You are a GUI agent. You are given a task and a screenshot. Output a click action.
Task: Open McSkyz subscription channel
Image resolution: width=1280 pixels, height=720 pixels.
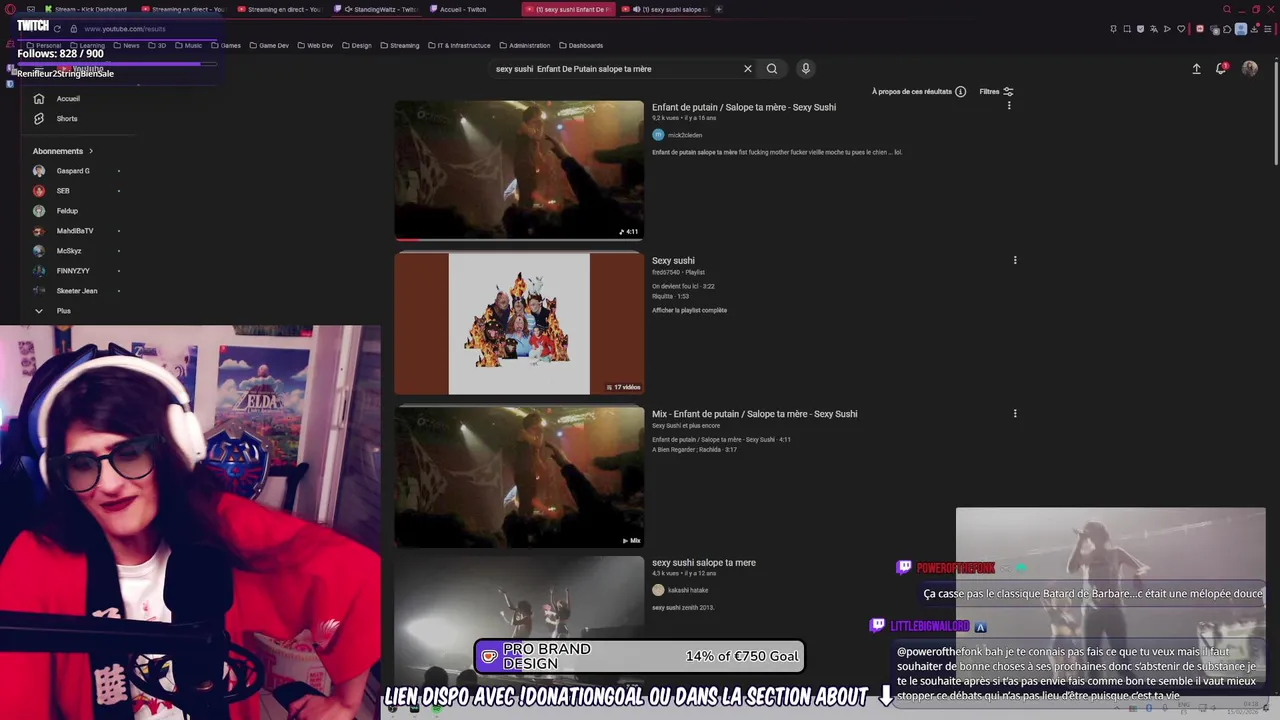pos(69,251)
